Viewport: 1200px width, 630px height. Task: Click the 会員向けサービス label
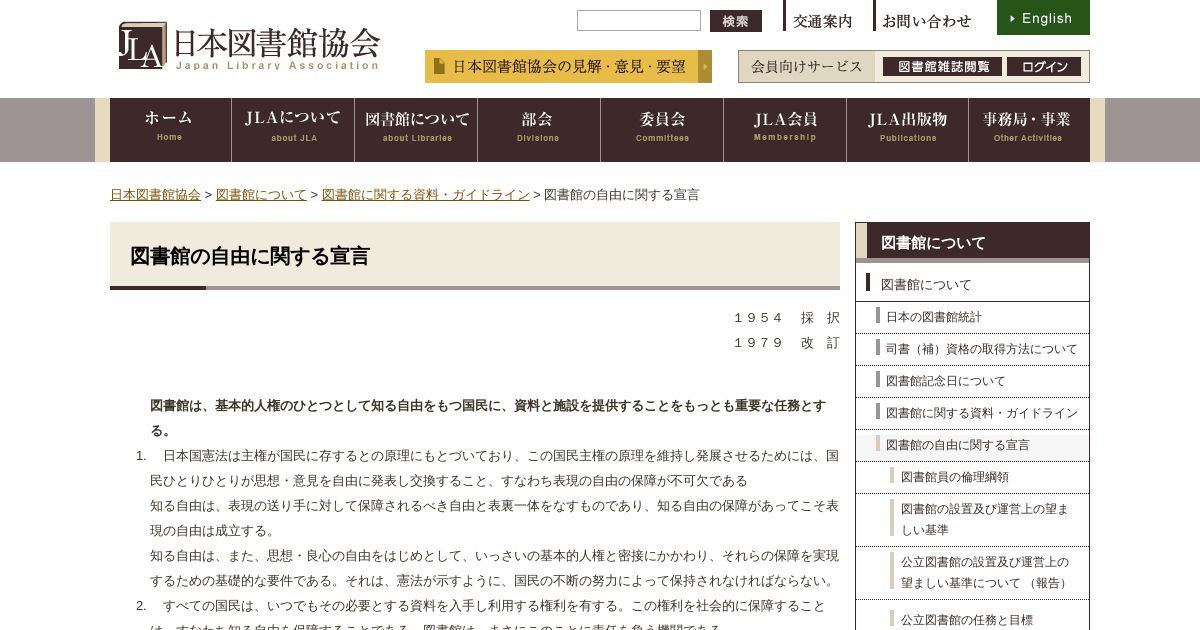(807, 67)
